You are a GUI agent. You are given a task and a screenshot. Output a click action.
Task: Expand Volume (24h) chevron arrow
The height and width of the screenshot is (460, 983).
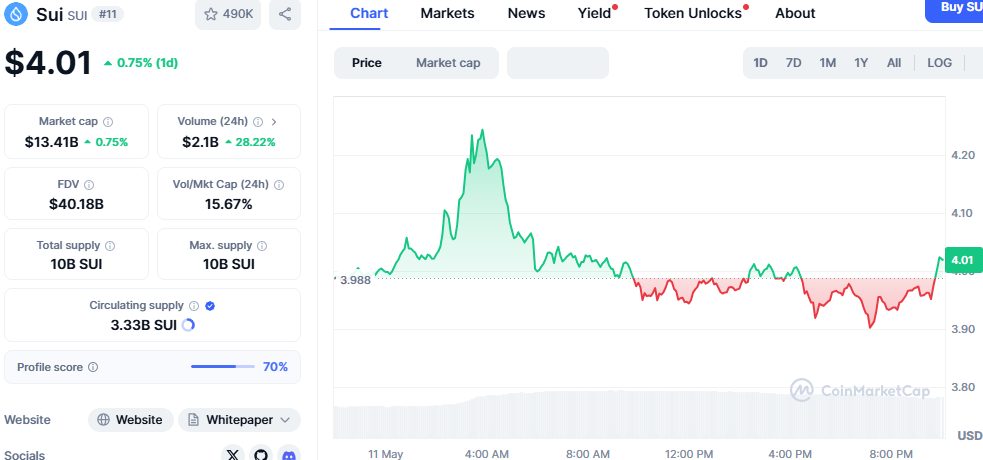(x=274, y=121)
